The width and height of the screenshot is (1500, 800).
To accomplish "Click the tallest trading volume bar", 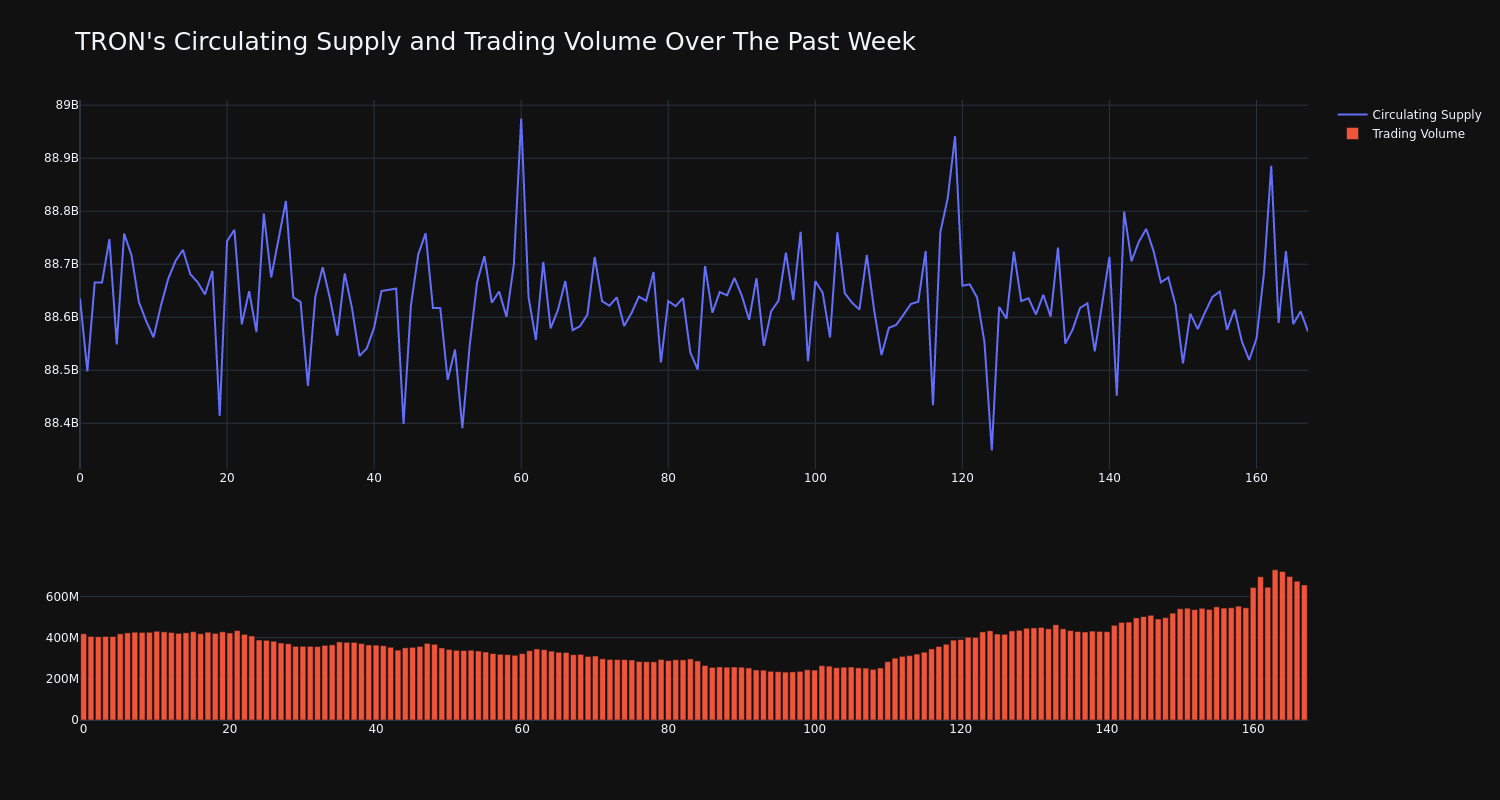I will click(x=1275, y=645).
